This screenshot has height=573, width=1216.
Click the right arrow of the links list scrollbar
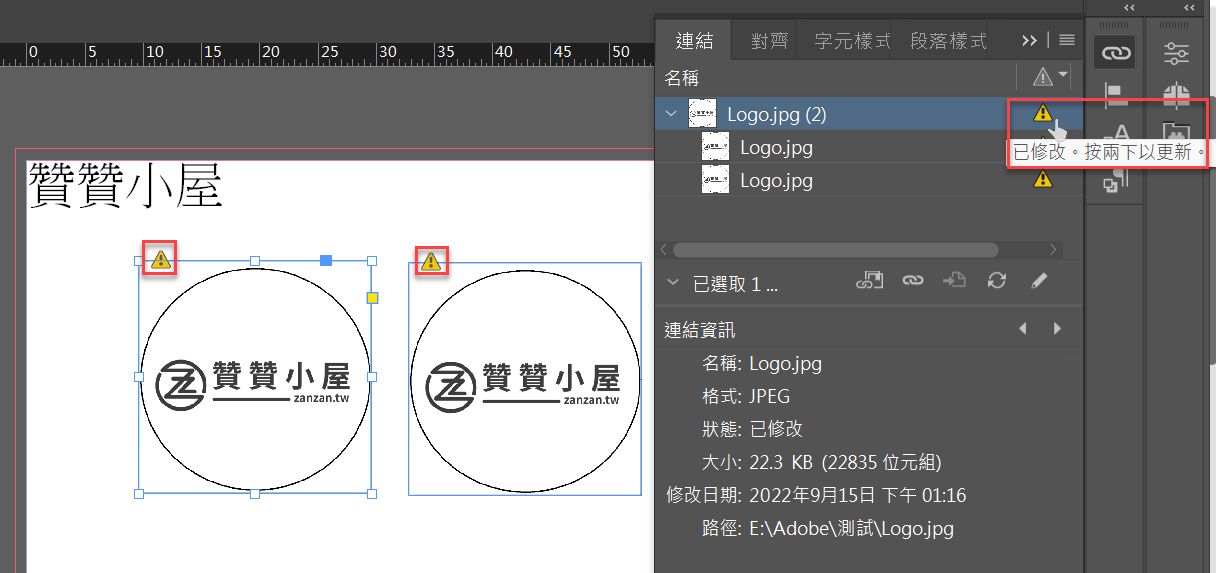tap(1053, 249)
